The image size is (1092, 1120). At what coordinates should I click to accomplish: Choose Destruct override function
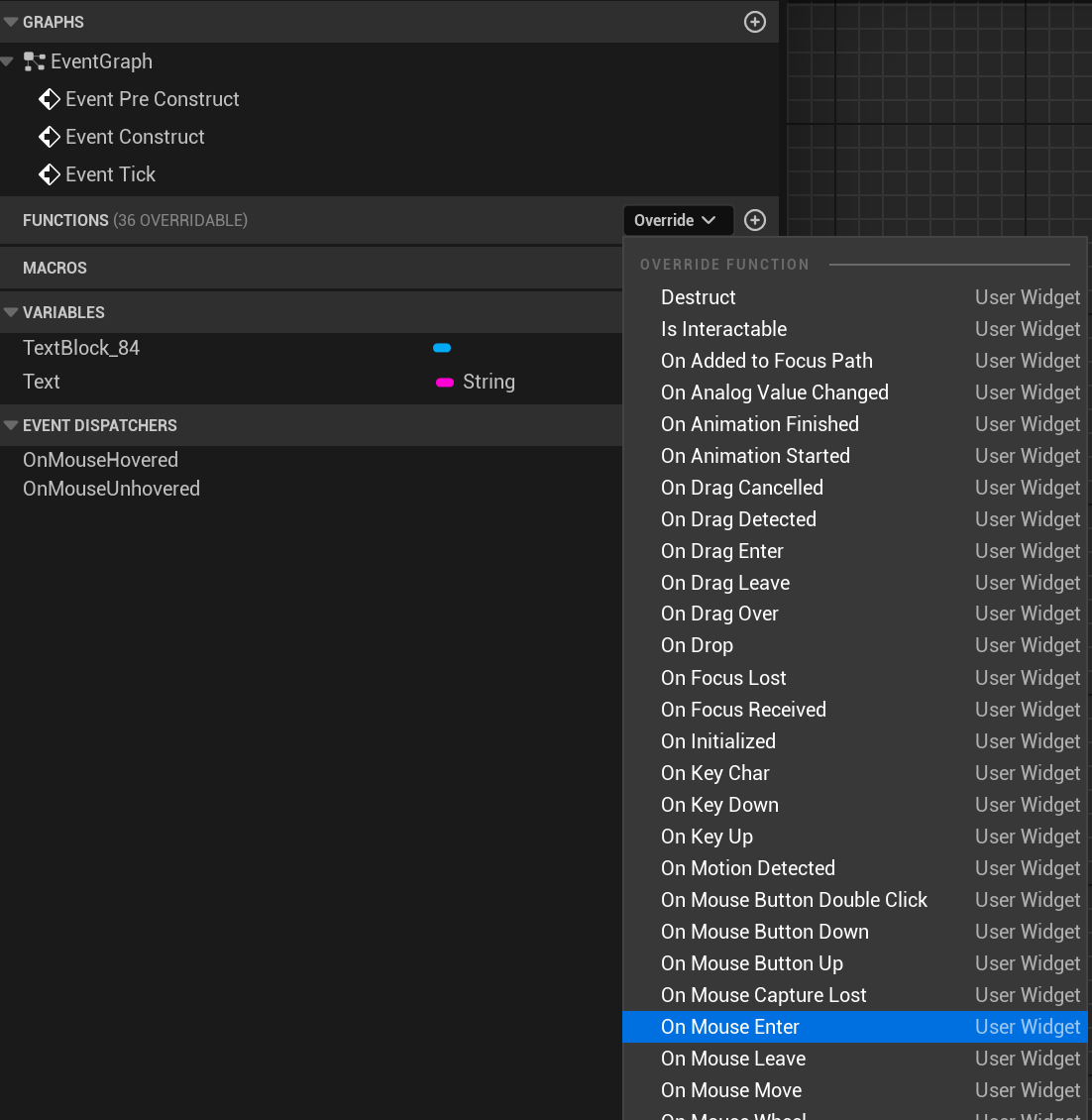[x=855, y=297]
